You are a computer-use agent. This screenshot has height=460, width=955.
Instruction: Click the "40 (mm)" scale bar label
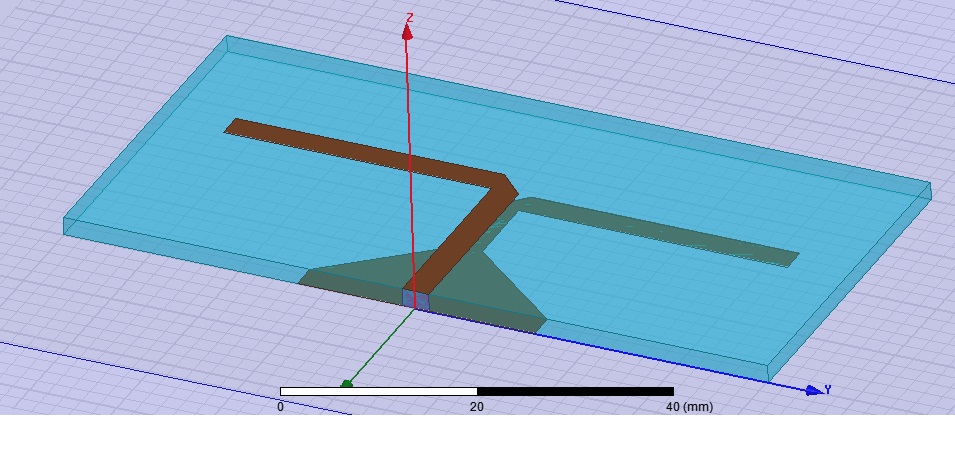point(689,406)
